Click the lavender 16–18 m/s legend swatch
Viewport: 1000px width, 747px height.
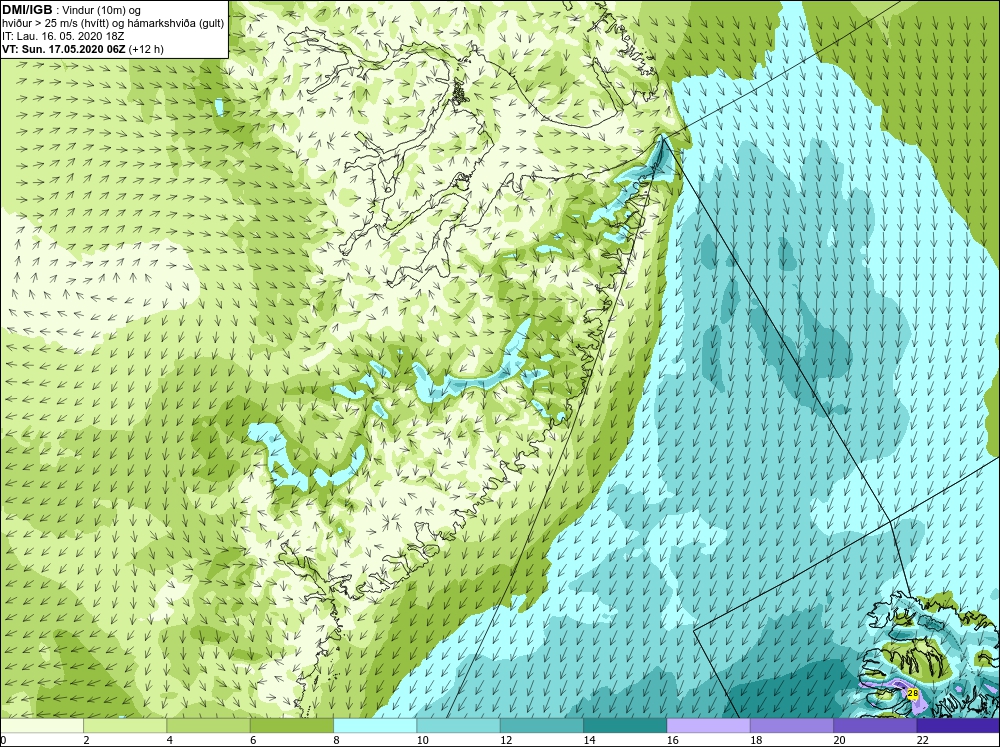pos(709,726)
